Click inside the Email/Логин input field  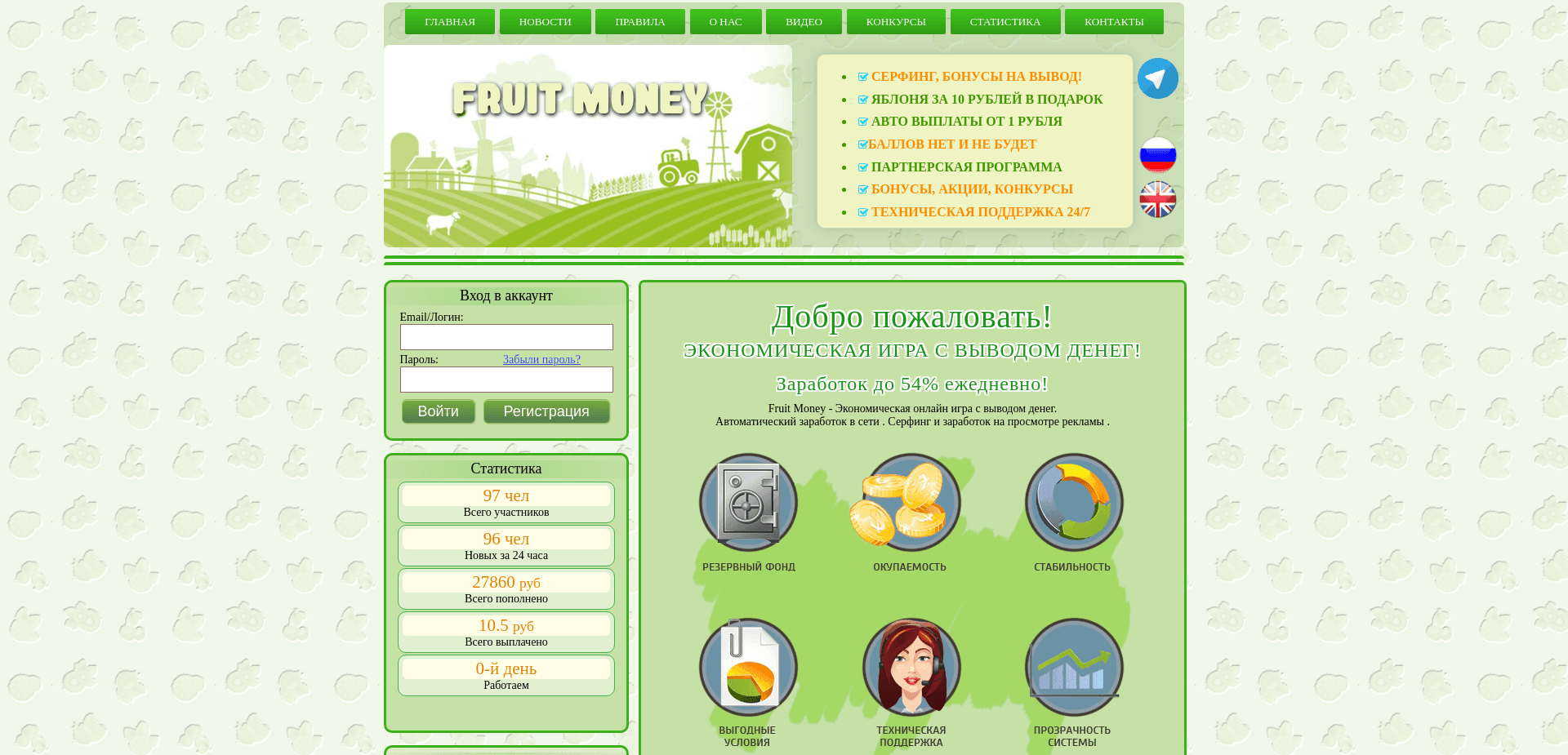506,337
